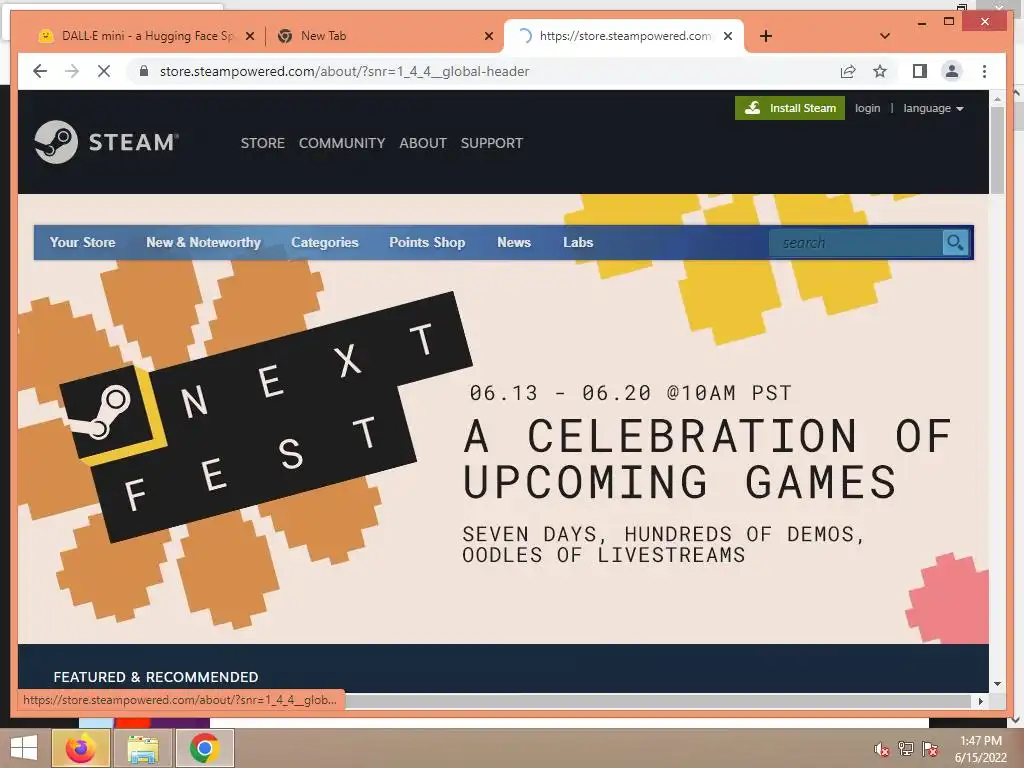Click the Install Steam button
This screenshot has width=1024, height=768.
pyautogui.click(x=790, y=108)
